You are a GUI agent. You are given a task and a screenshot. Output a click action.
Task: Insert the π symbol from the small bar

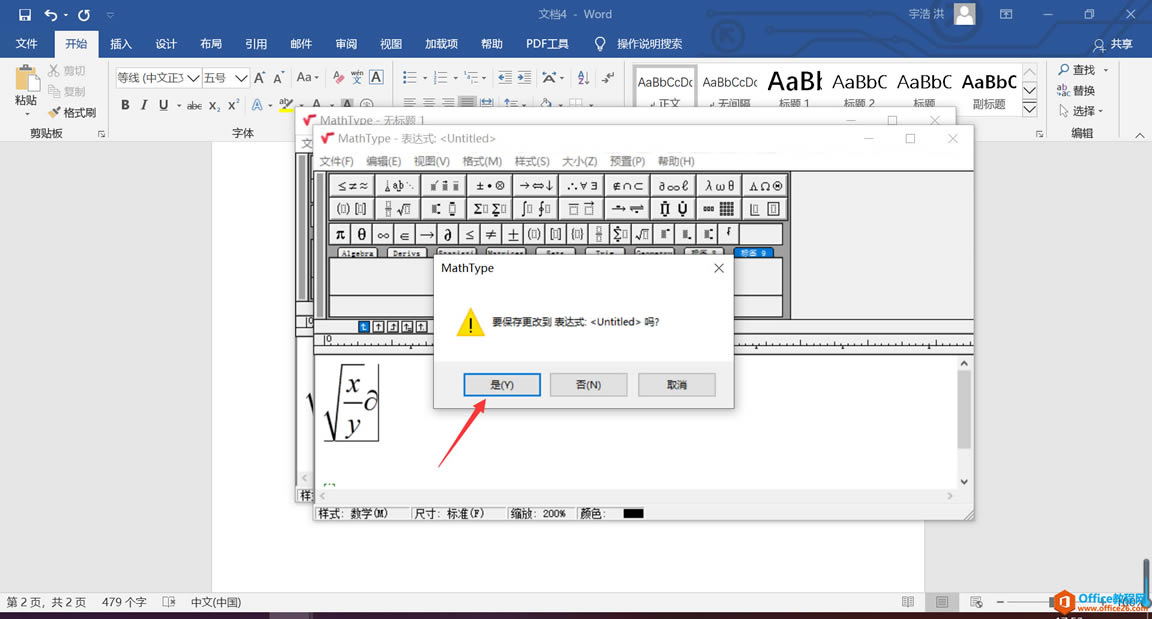click(340, 233)
